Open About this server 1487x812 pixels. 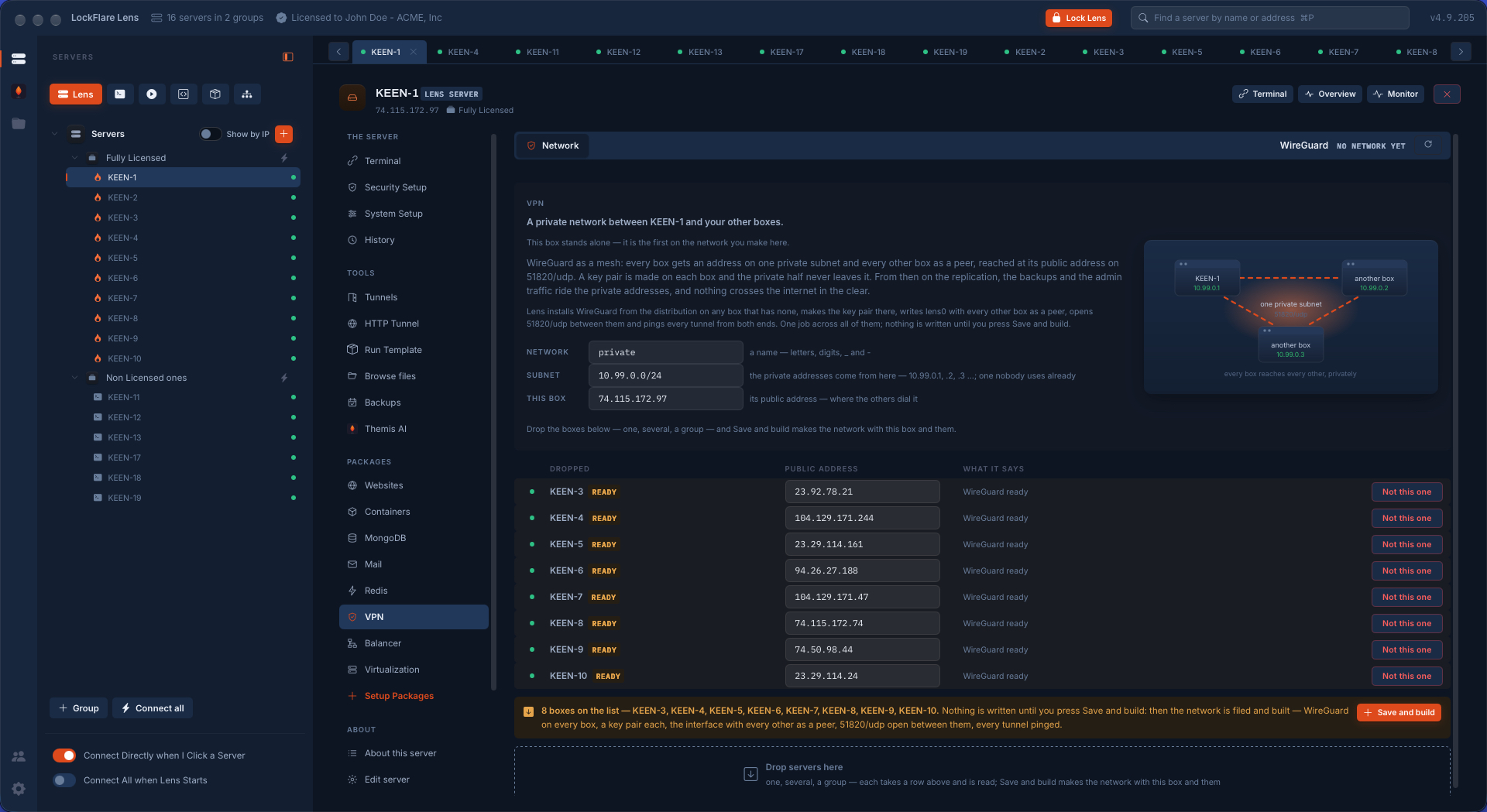[x=414, y=753]
